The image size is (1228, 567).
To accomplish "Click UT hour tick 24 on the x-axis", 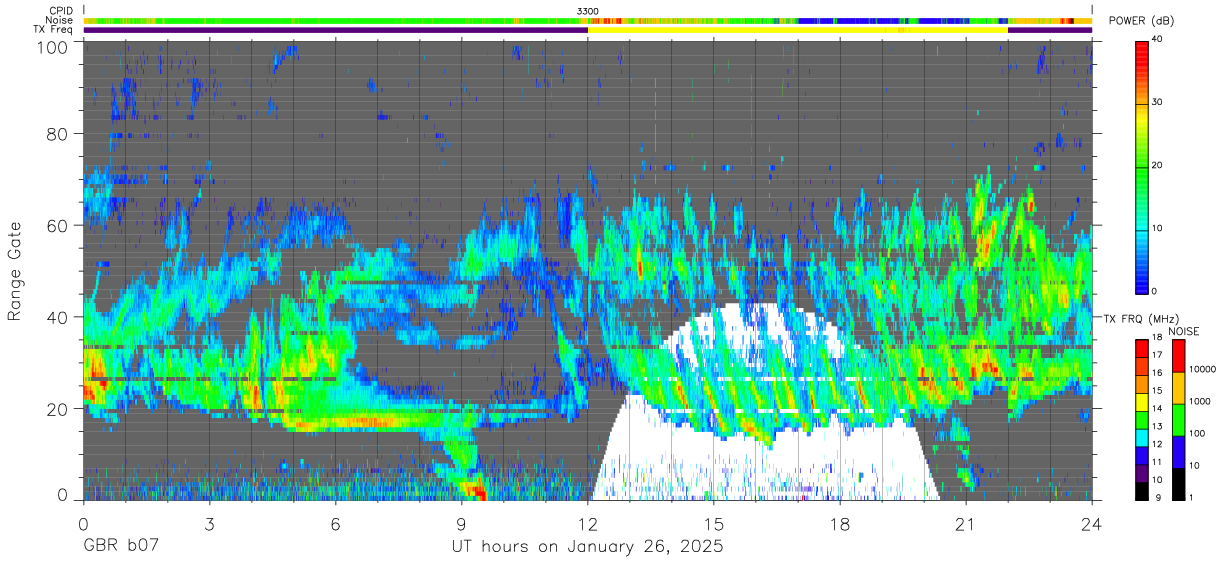I will 1092,524.
